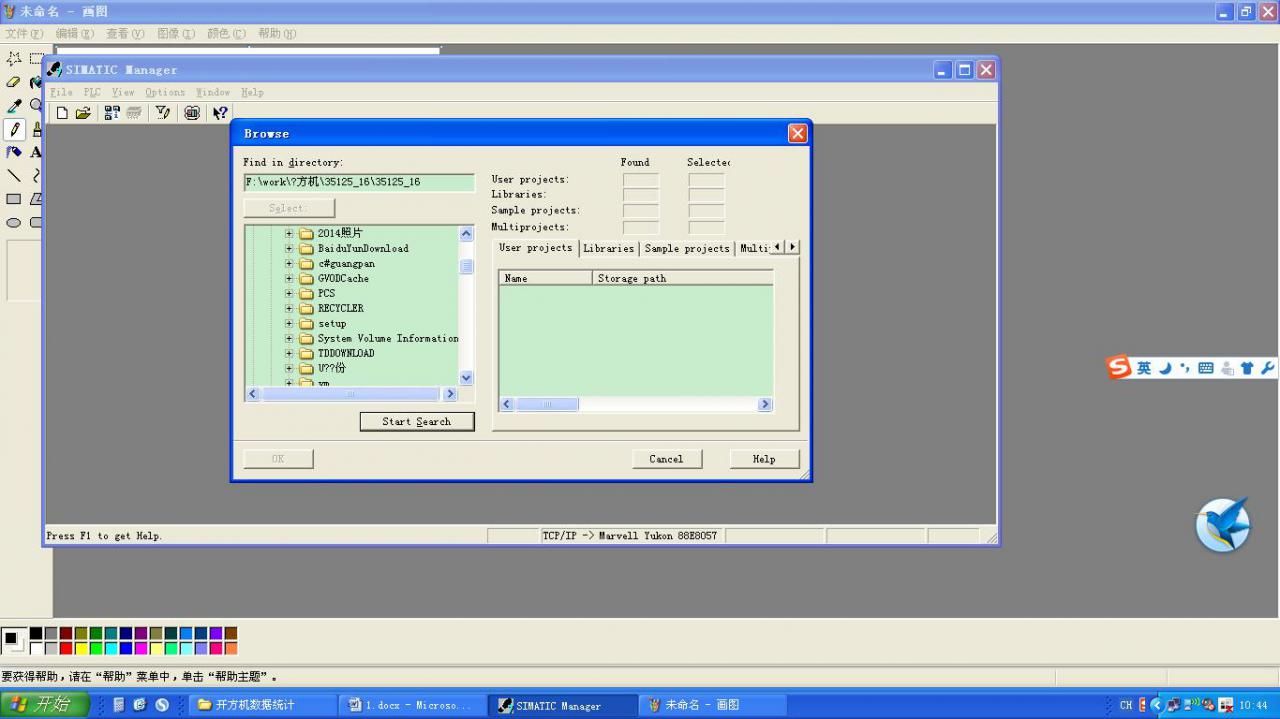Click Help in the Browse dialog
The width and height of the screenshot is (1280, 719).
[x=764, y=459]
